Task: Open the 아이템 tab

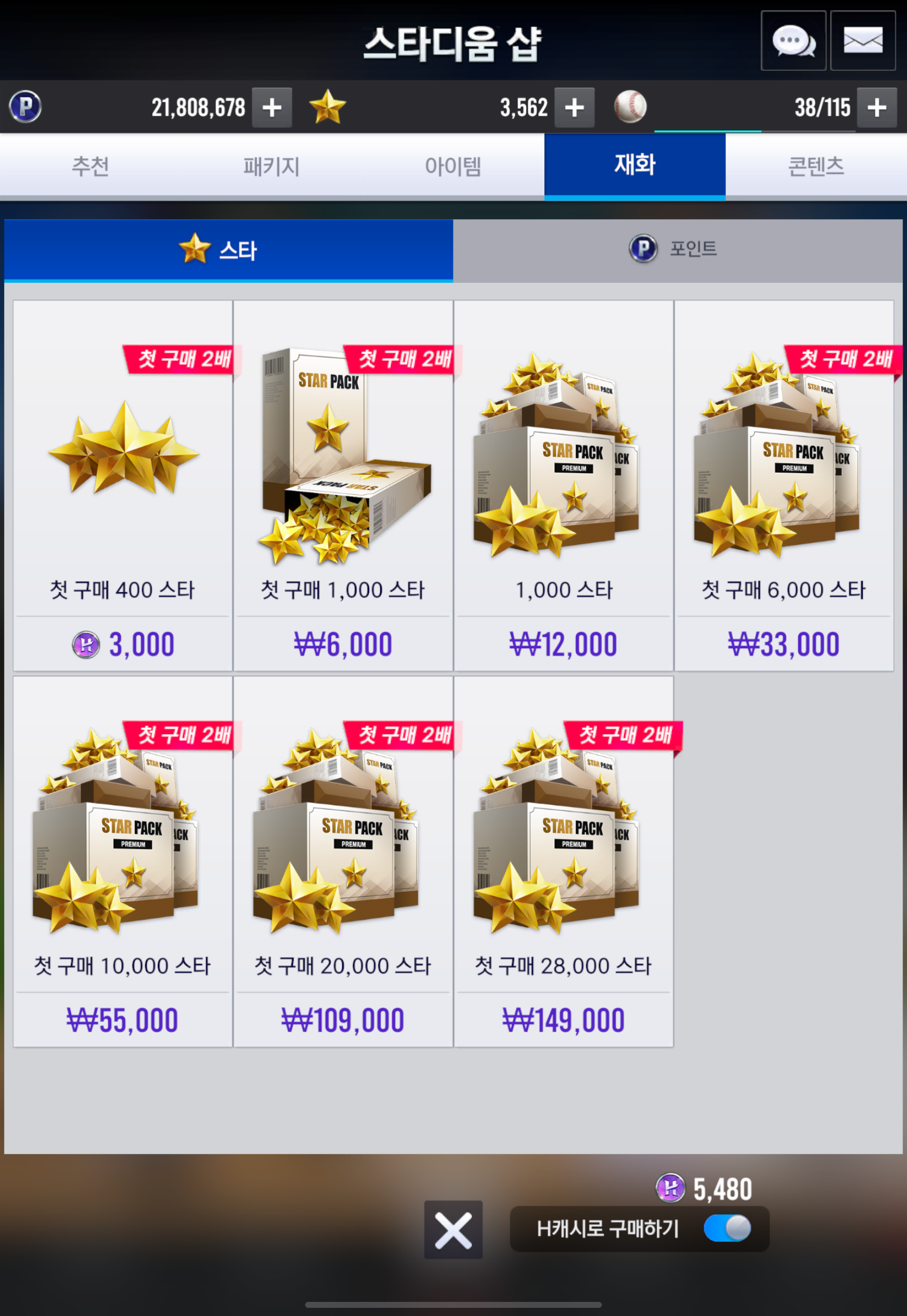Action: [453, 166]
